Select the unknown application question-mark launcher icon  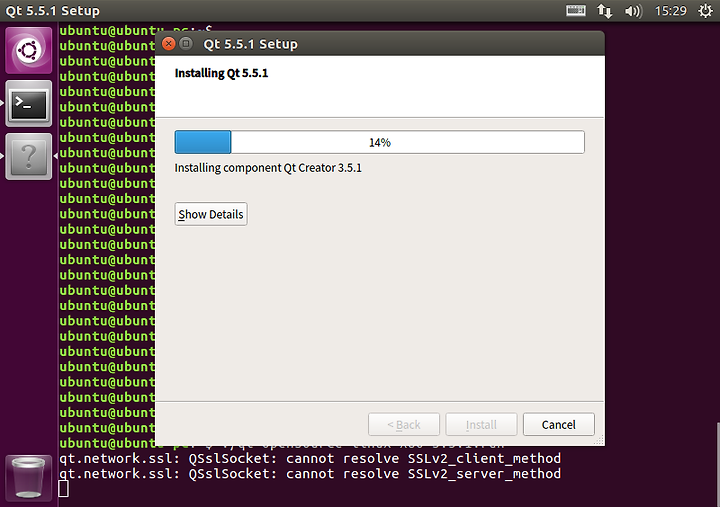point(28,157)
